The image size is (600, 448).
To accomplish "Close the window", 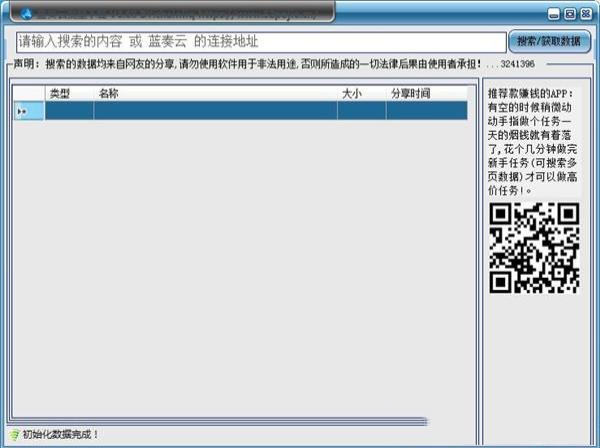I will tap(586, 14).
